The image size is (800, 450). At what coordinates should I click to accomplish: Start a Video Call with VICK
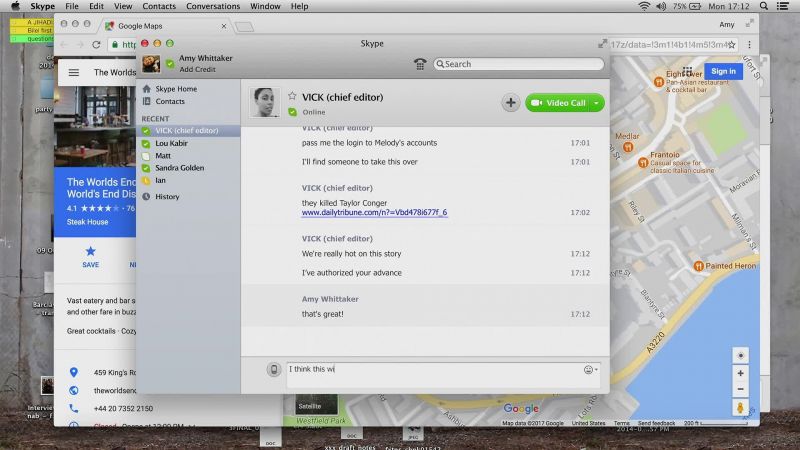coord(558,103)
